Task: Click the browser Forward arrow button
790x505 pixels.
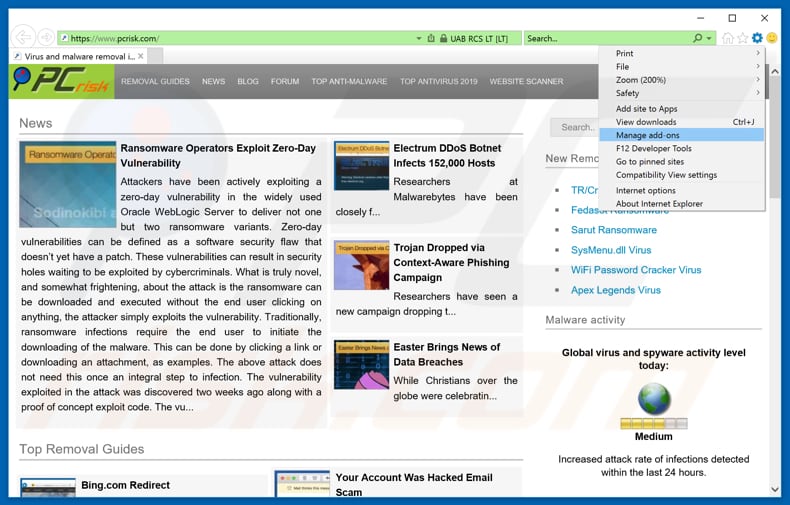Action: 46,37
